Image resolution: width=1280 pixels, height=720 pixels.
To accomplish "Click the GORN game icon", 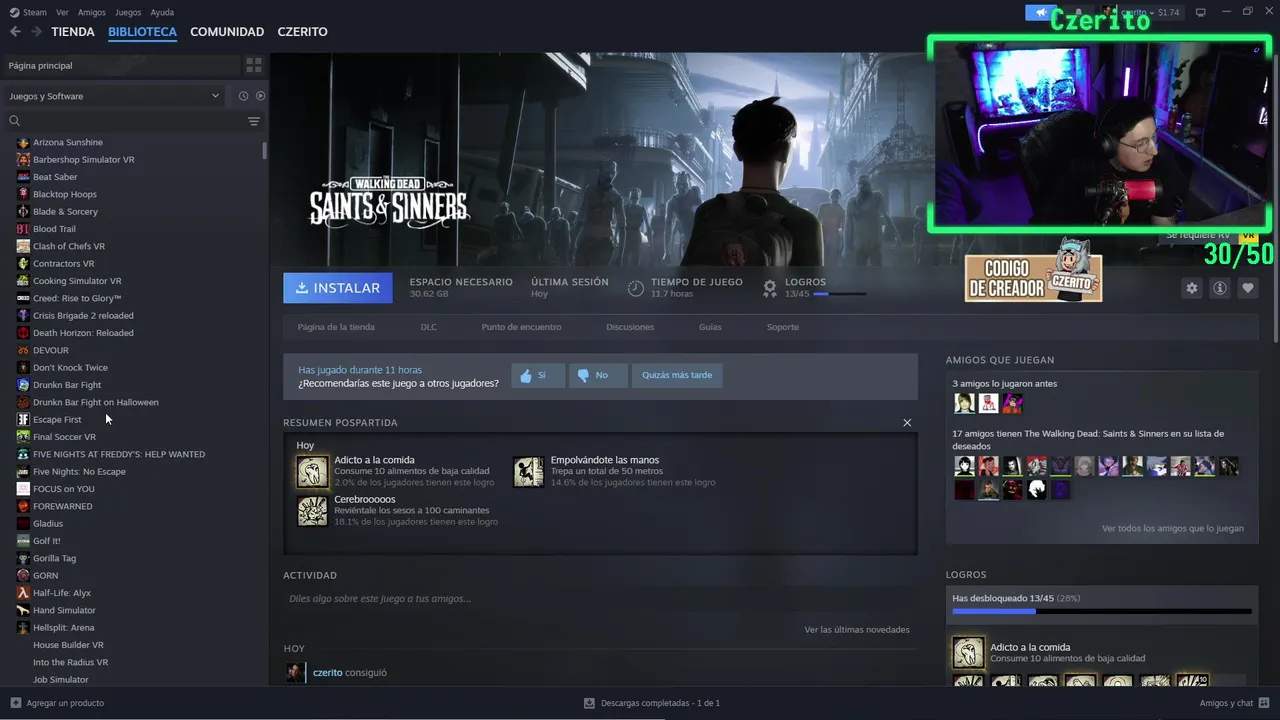I will click(x=23, y=576).
